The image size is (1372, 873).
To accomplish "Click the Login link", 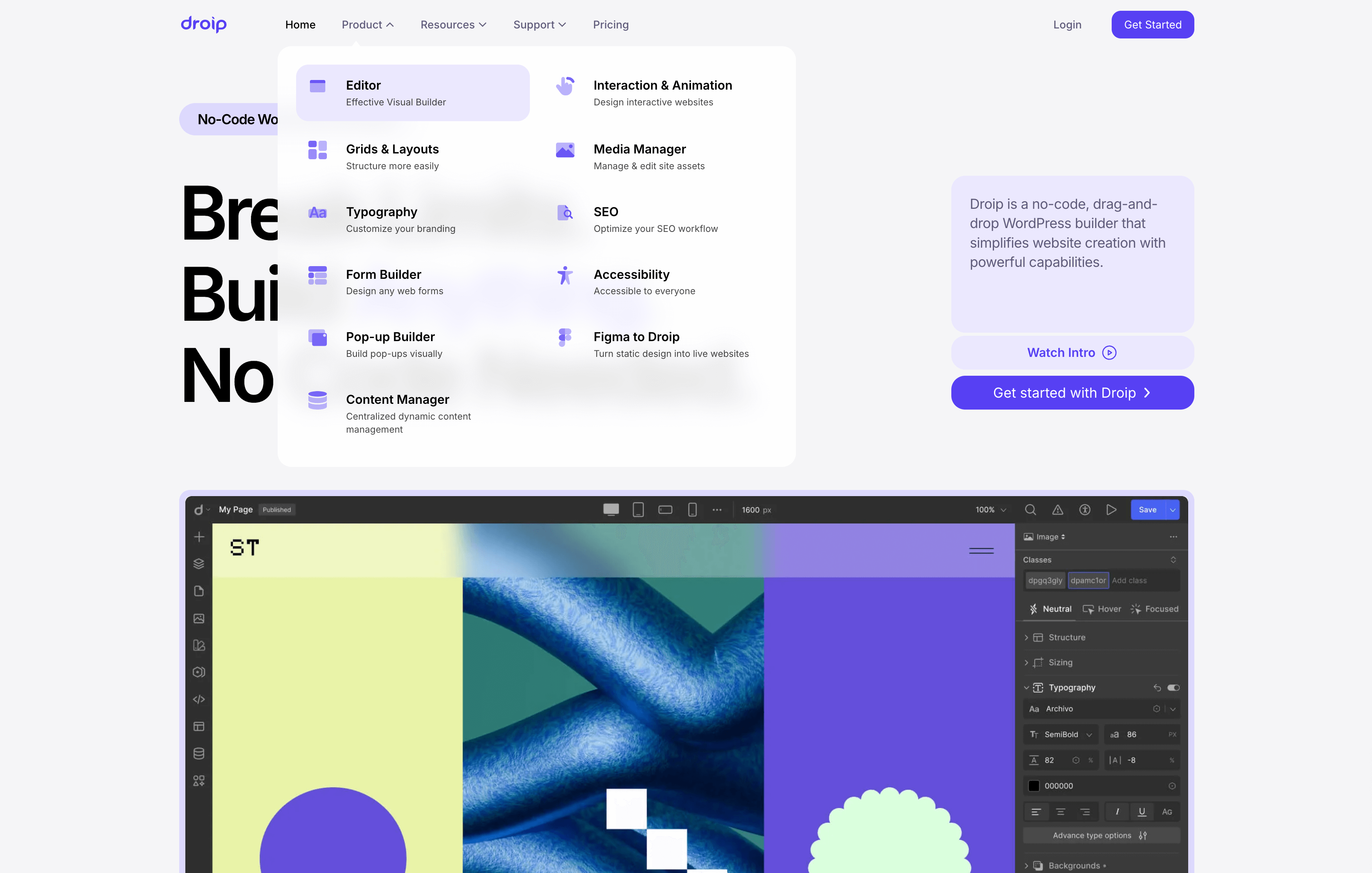I will coord(1067,25).
